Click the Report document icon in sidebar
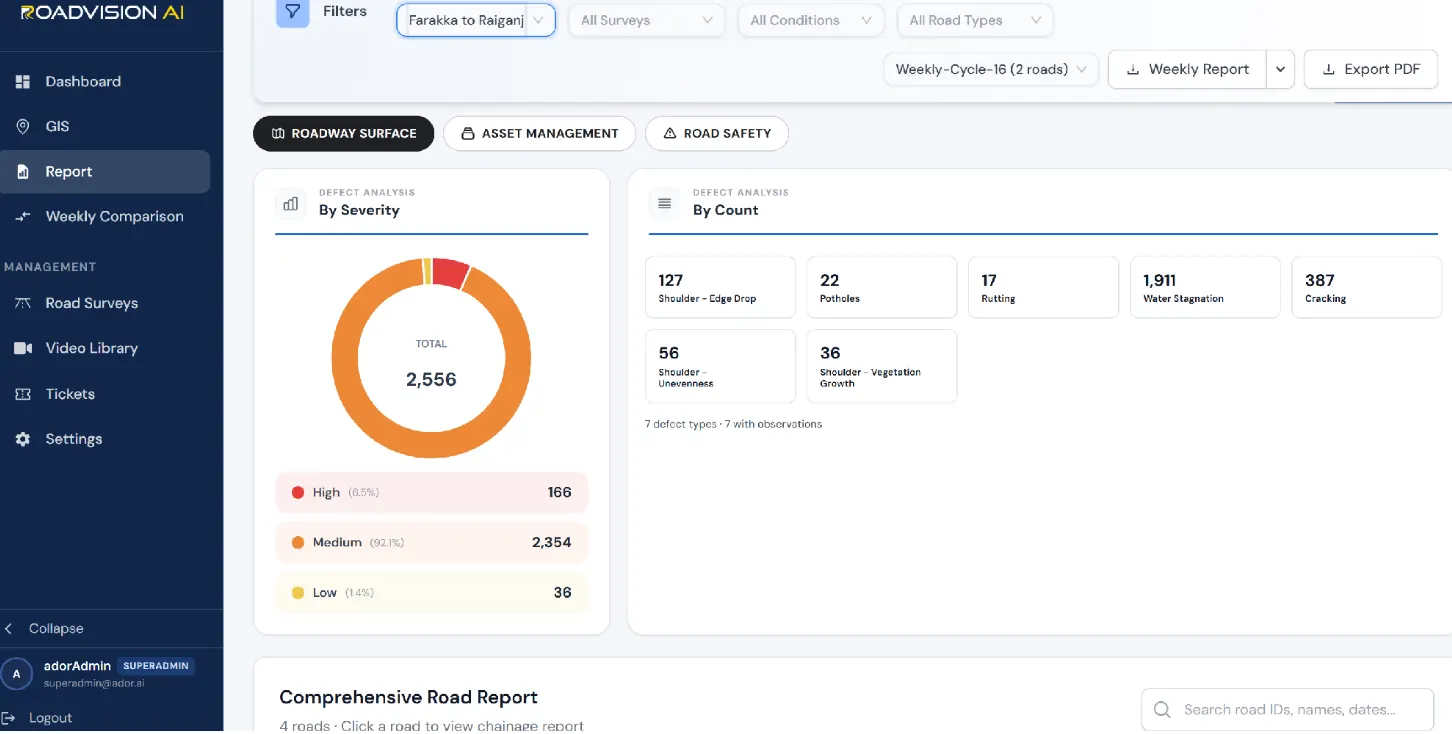Viewport: 1452px width, 734px height. tap(23, 172)
